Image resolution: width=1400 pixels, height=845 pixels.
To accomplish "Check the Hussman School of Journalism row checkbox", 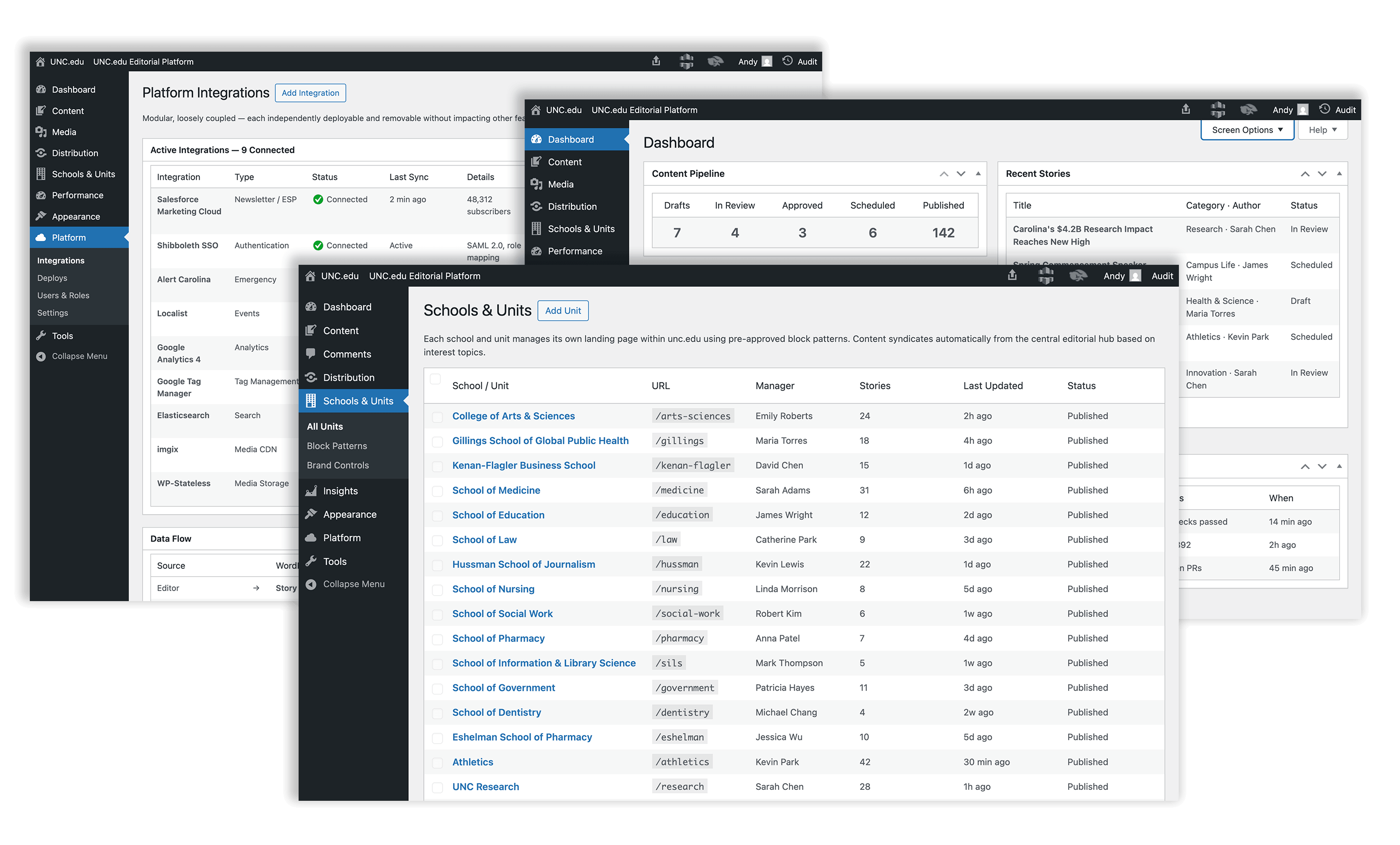I will 437,565.
